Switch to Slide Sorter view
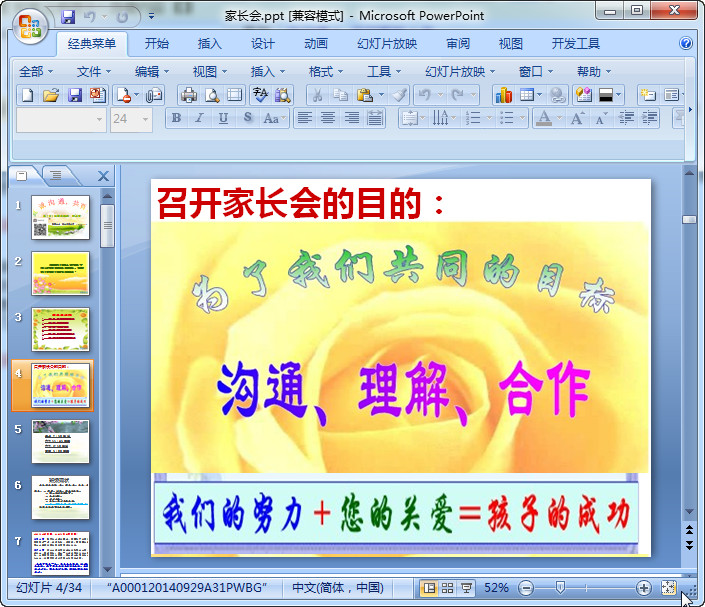Image resolution: width=705 pixels, height=607 pixels. [447, 588]
